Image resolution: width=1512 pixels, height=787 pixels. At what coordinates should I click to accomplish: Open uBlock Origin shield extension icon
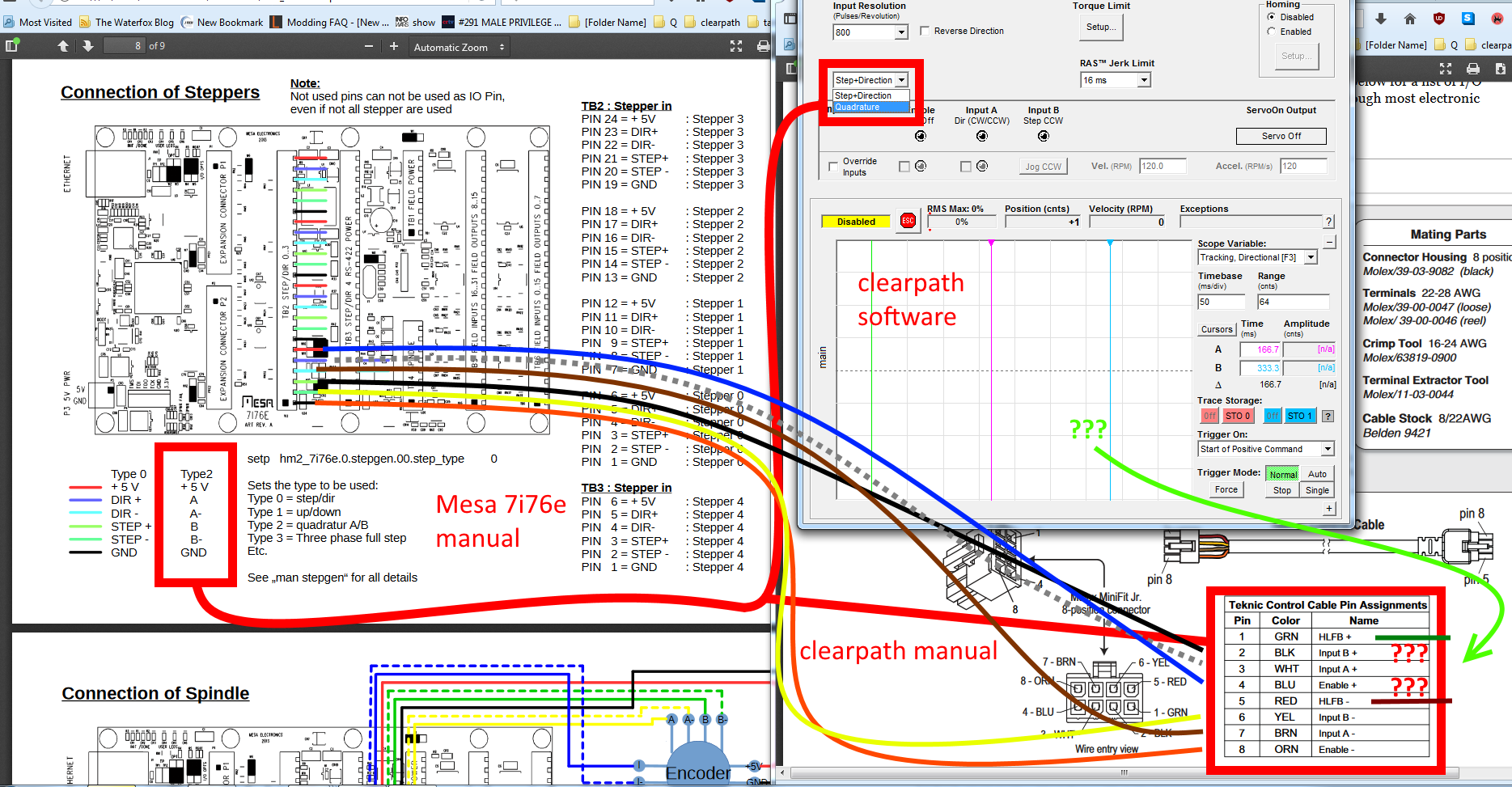pyautogui.click(x=1439, y=19)
